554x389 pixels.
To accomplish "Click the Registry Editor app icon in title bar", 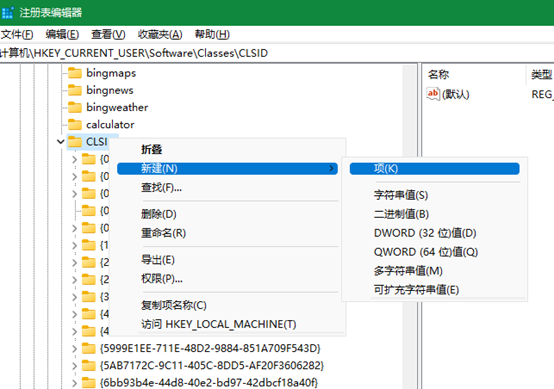I will tap(7, 13).
